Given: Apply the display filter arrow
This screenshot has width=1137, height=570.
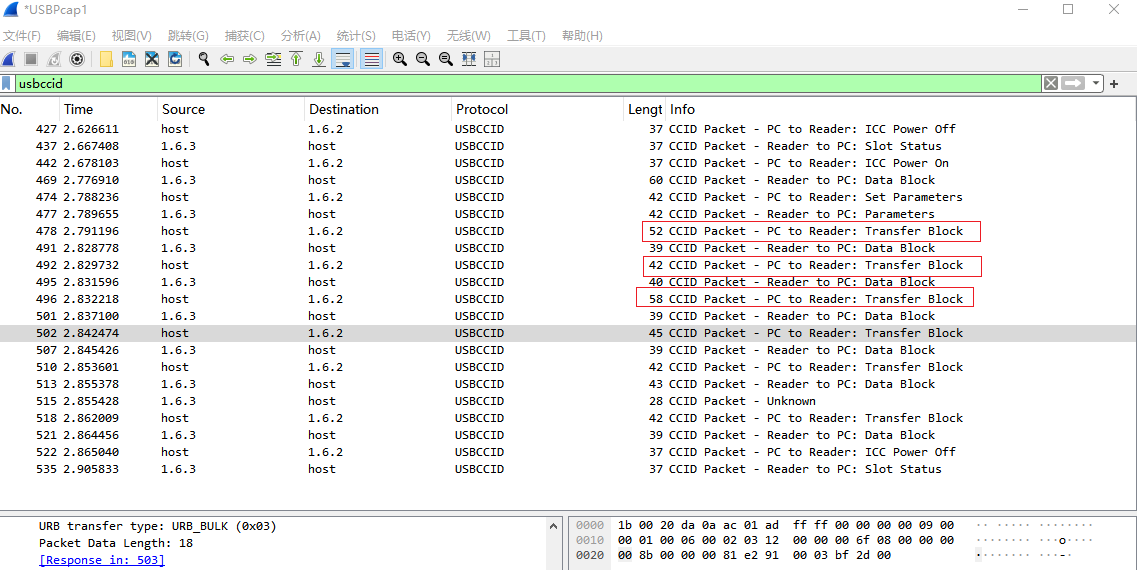Looking at the screenshot, I should (1072, 83).
